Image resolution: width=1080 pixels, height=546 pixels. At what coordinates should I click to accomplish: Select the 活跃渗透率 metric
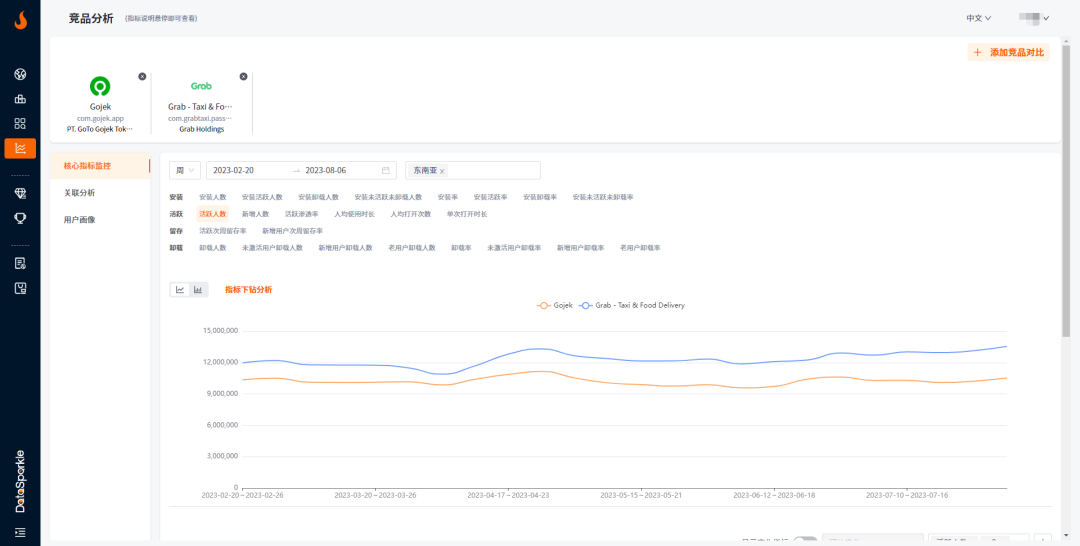301,214
